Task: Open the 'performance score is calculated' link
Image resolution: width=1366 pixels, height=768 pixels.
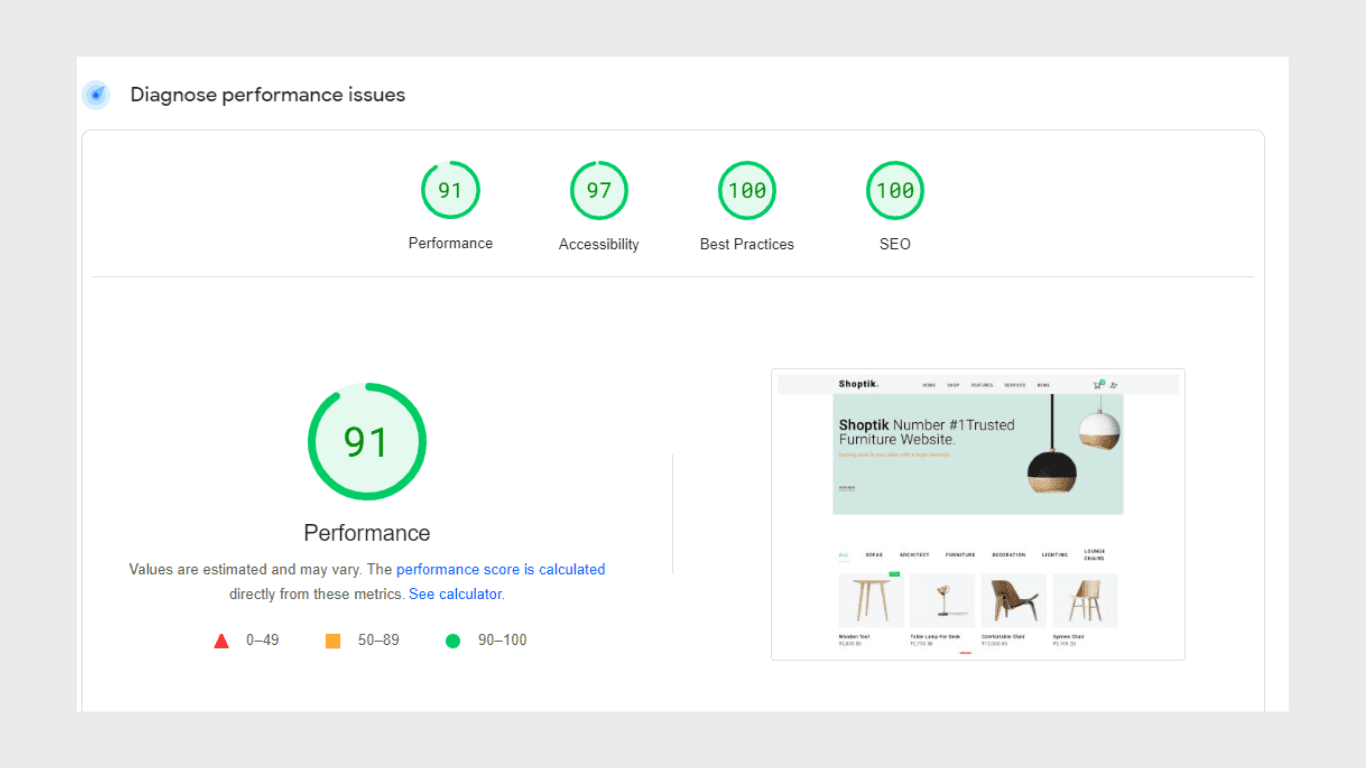Action: (x=500, y=569)
